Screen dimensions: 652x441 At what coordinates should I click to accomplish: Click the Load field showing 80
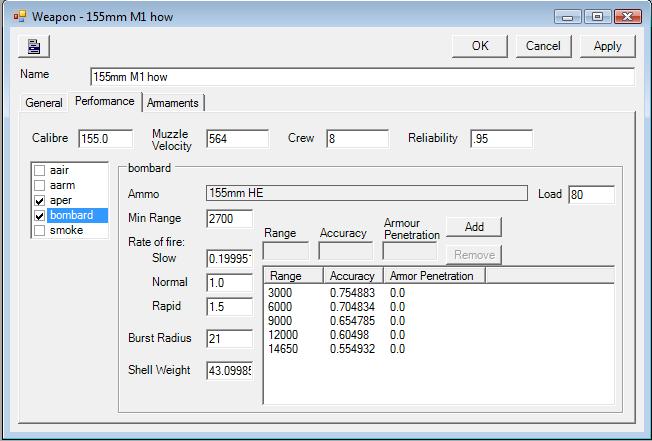591,195
